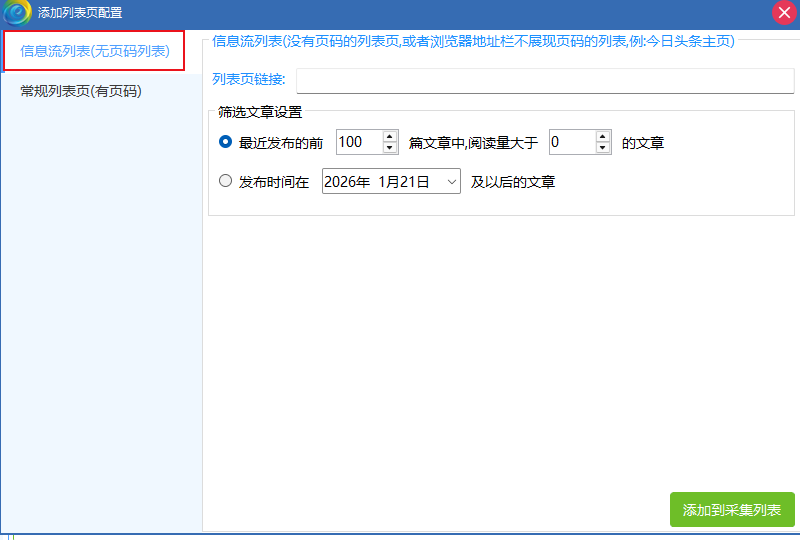Choose the 发布时间在 radio option
The width and height of the screenshot is (800, 540).
click(x=225, y=181)
